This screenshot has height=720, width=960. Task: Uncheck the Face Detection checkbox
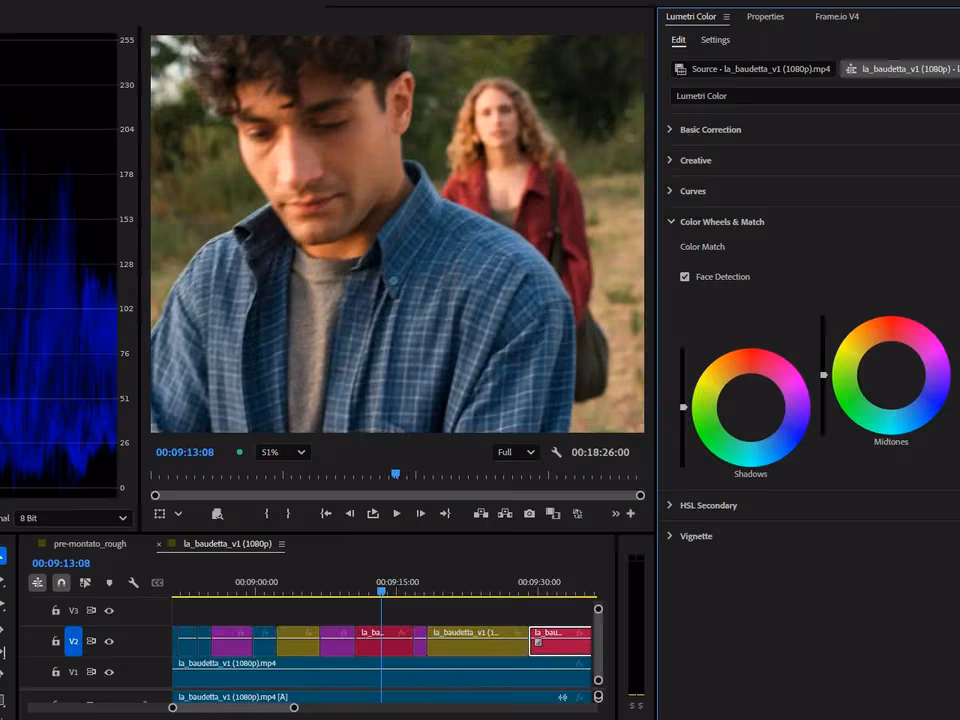click(x=684, y=277)
